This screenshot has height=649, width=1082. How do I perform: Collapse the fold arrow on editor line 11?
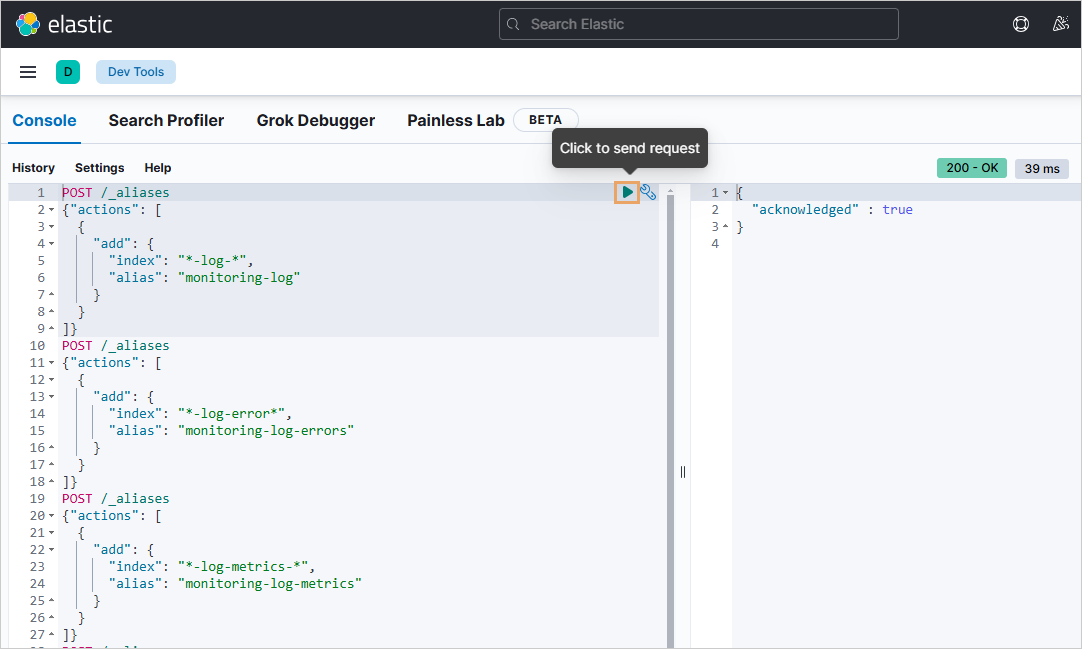[x=52, y=363]
